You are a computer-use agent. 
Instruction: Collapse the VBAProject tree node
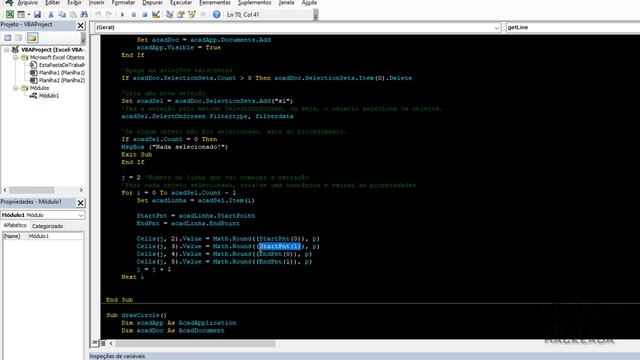click(6, 49)
